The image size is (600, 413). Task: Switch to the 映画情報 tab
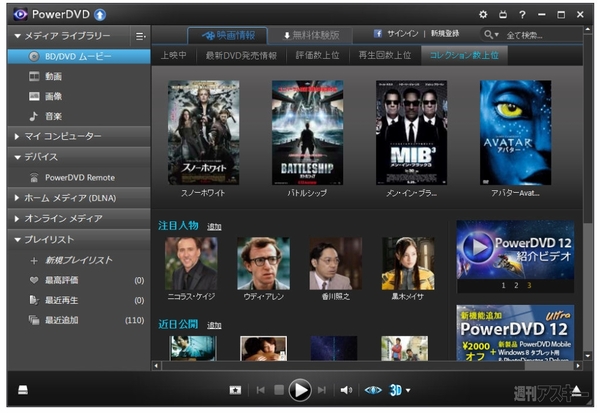(228, 36)
